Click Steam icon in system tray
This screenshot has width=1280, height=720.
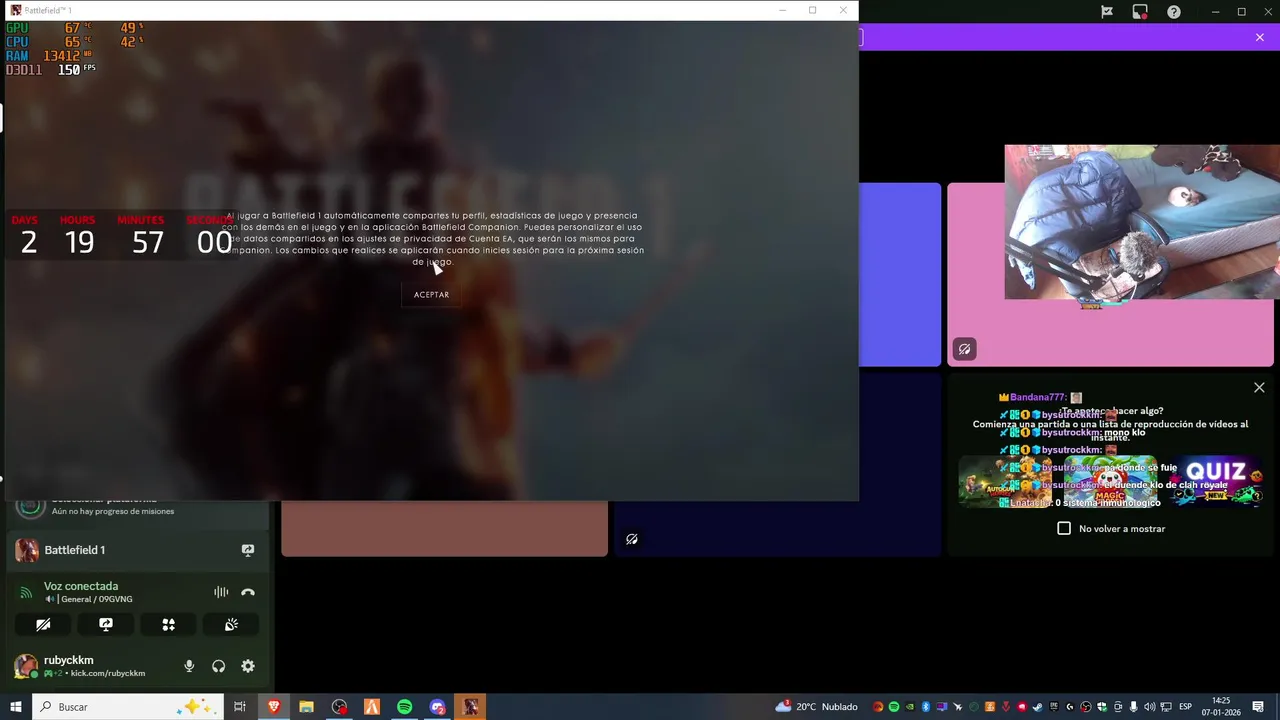[1037, 707]
